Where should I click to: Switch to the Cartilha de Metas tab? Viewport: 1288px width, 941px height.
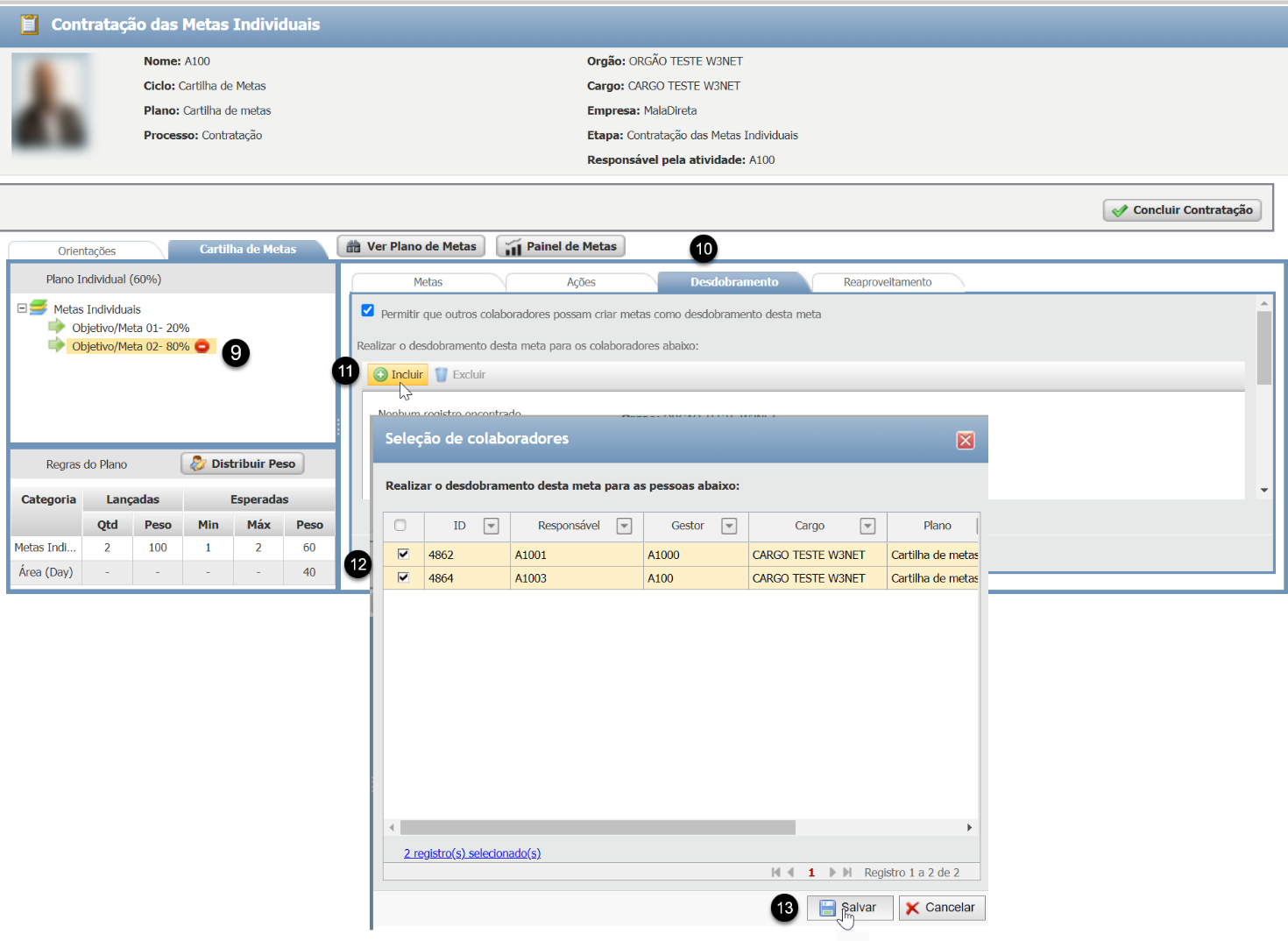248,250
